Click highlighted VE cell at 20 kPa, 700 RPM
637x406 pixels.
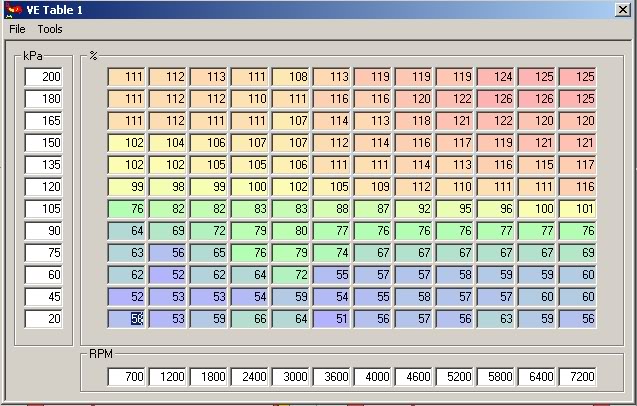126,318
